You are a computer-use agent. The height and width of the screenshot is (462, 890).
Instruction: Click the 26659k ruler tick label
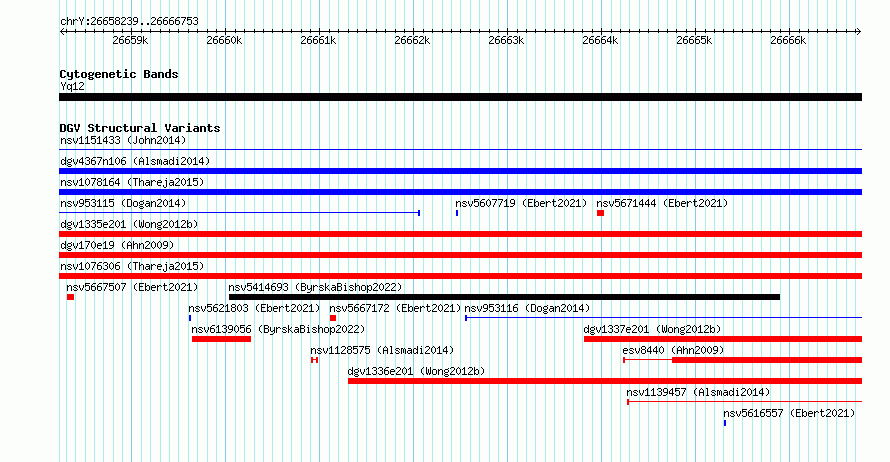[130, 40]
